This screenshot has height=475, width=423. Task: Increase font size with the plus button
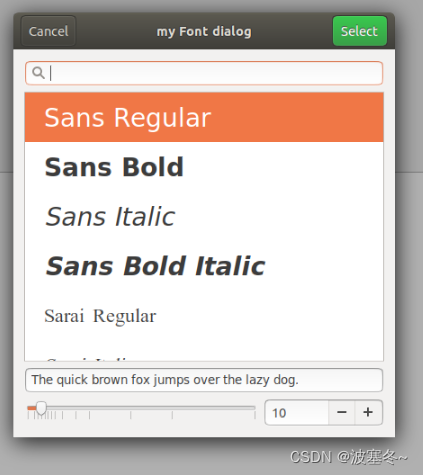coord(368,413)
